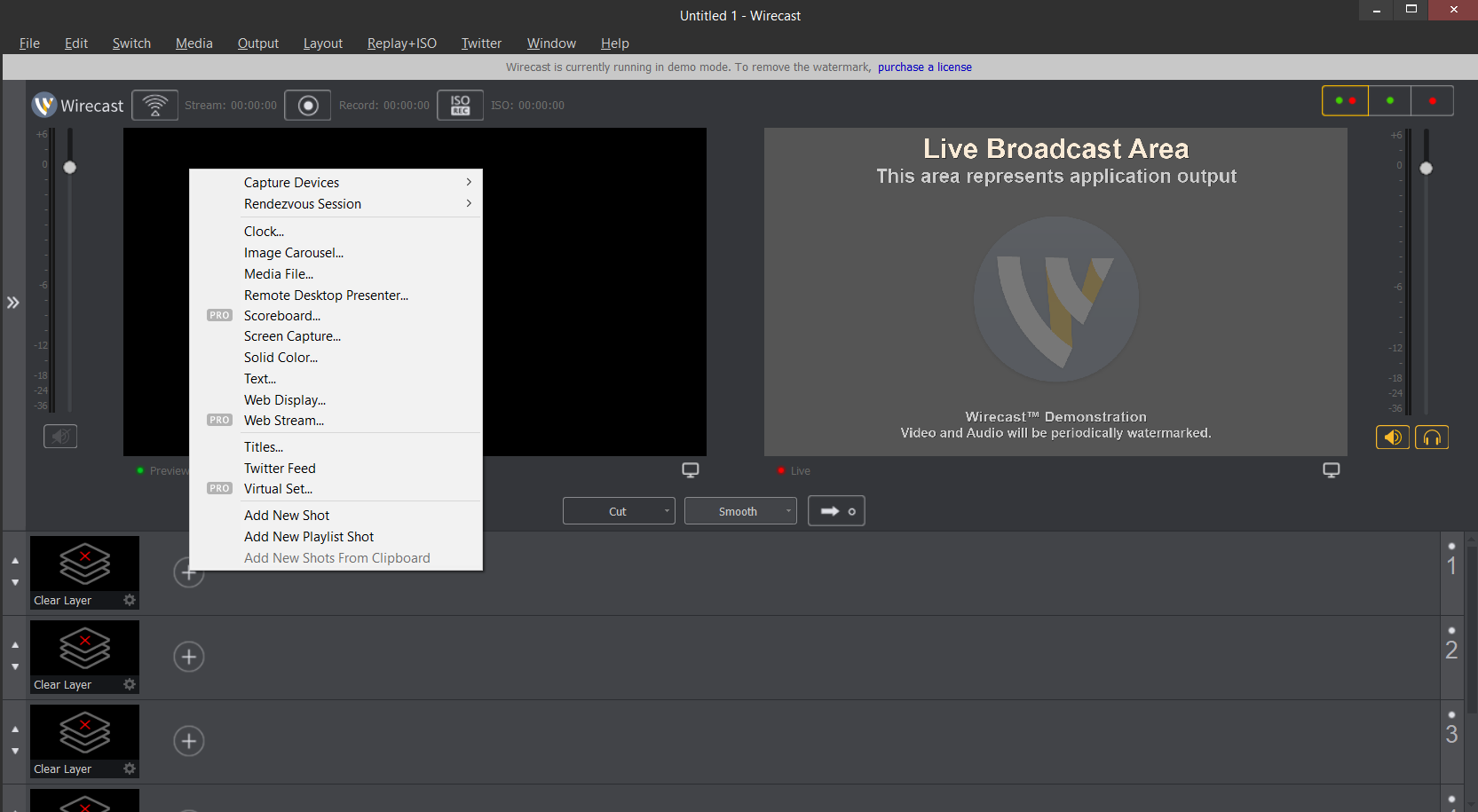Move layer 1 up arrow

pos(15,561)
